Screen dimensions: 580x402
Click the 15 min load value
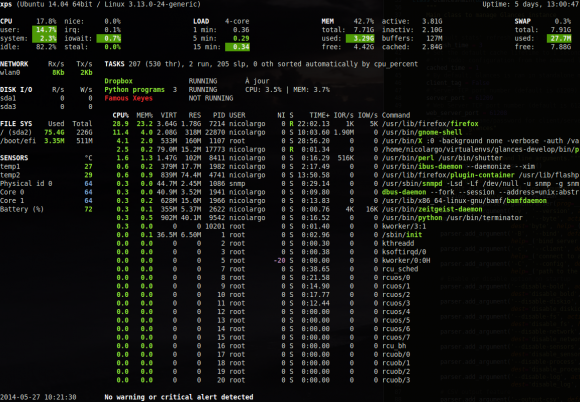tap(237, 47)
